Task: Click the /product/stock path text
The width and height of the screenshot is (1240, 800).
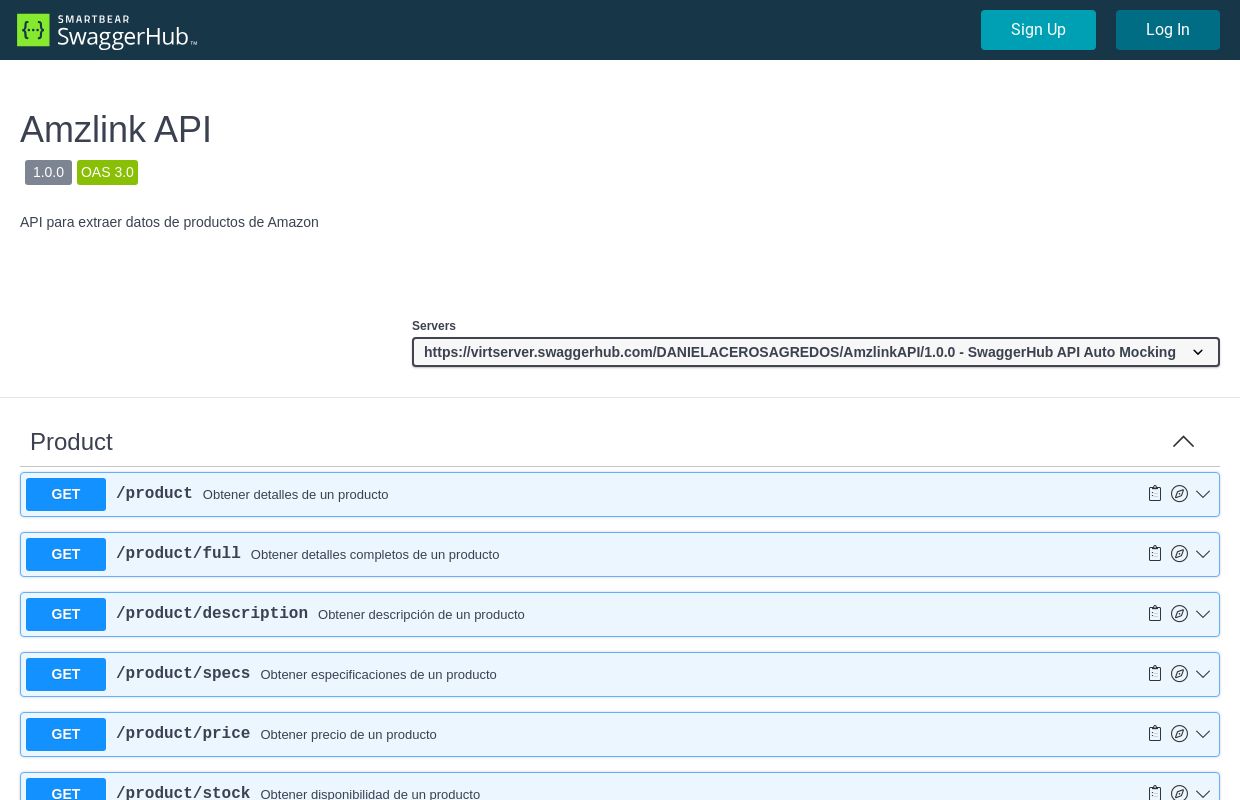Action: click(x=183, y=792)
